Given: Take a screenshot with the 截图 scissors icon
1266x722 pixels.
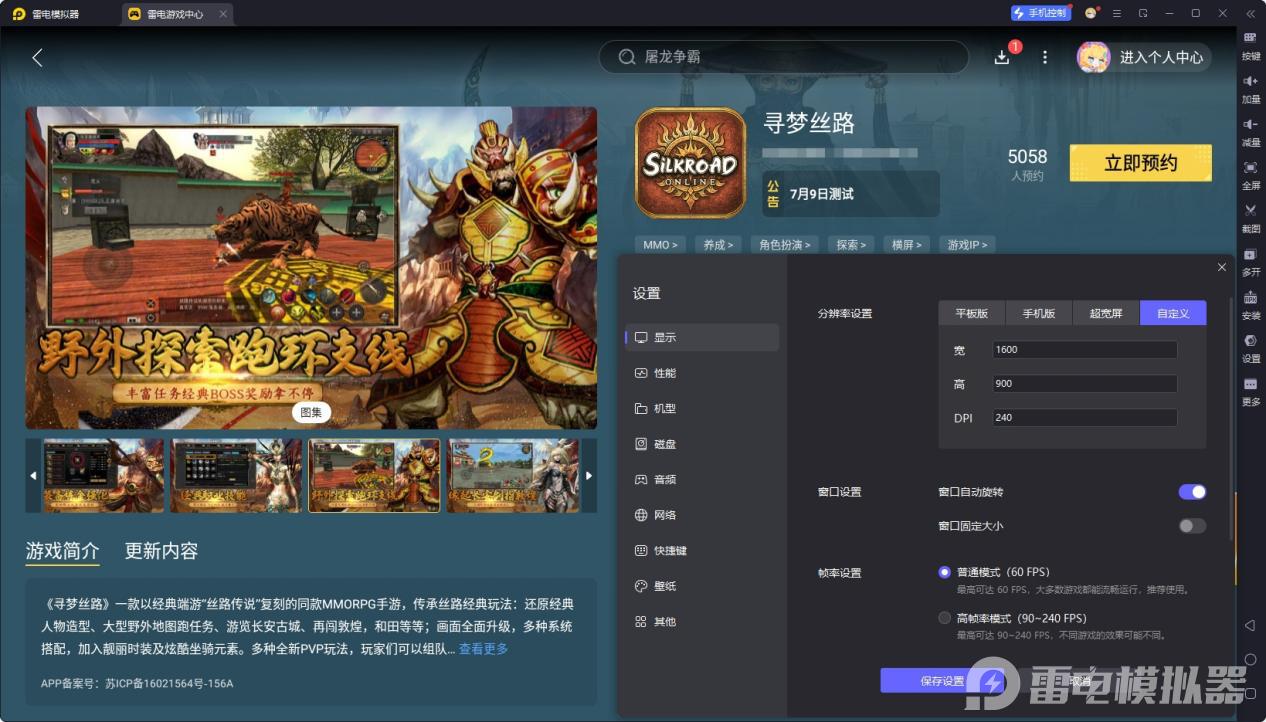Looking at the screenshot, I should pos(1250,217).
